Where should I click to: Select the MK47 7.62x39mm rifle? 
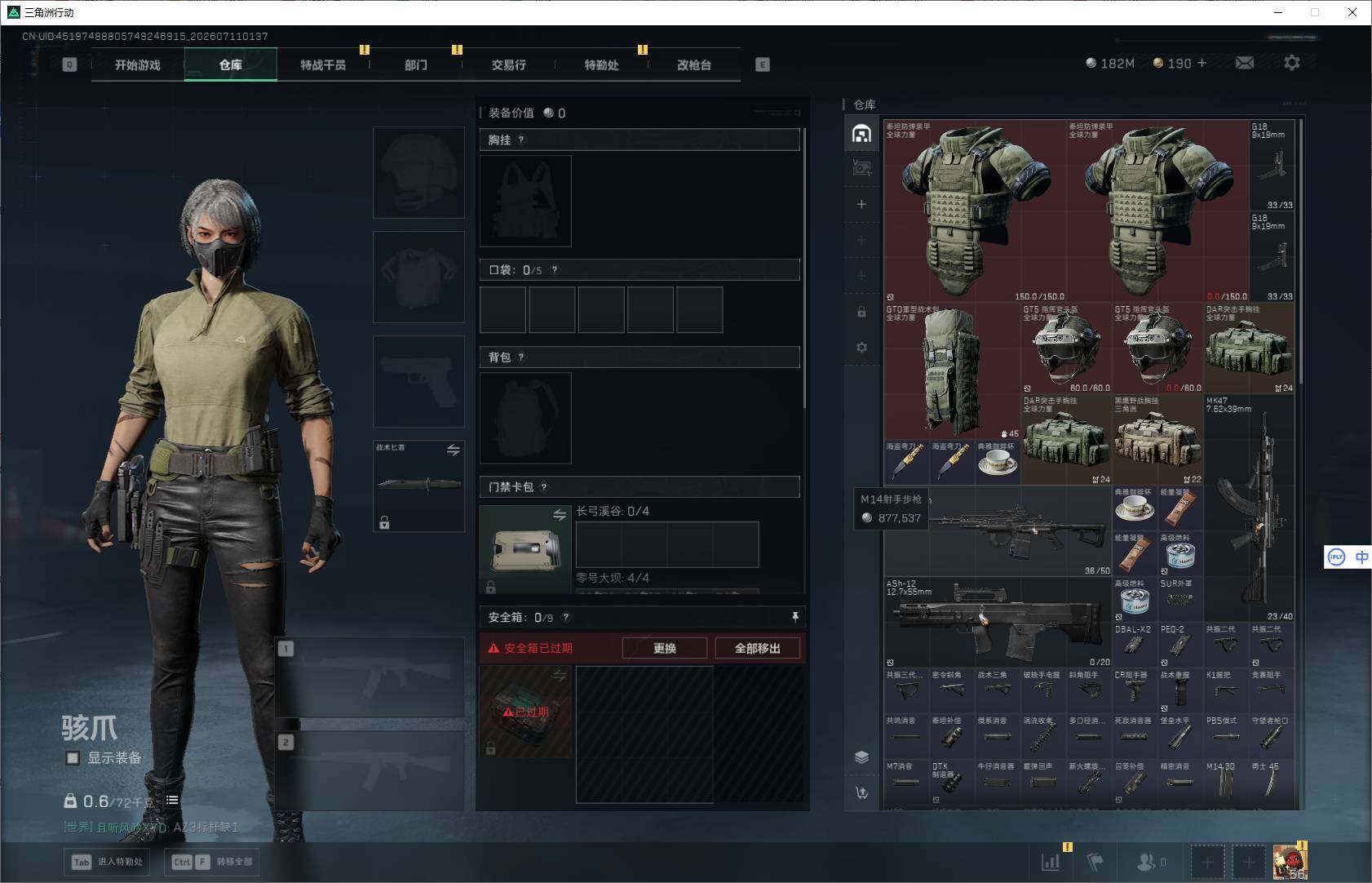1249,508
